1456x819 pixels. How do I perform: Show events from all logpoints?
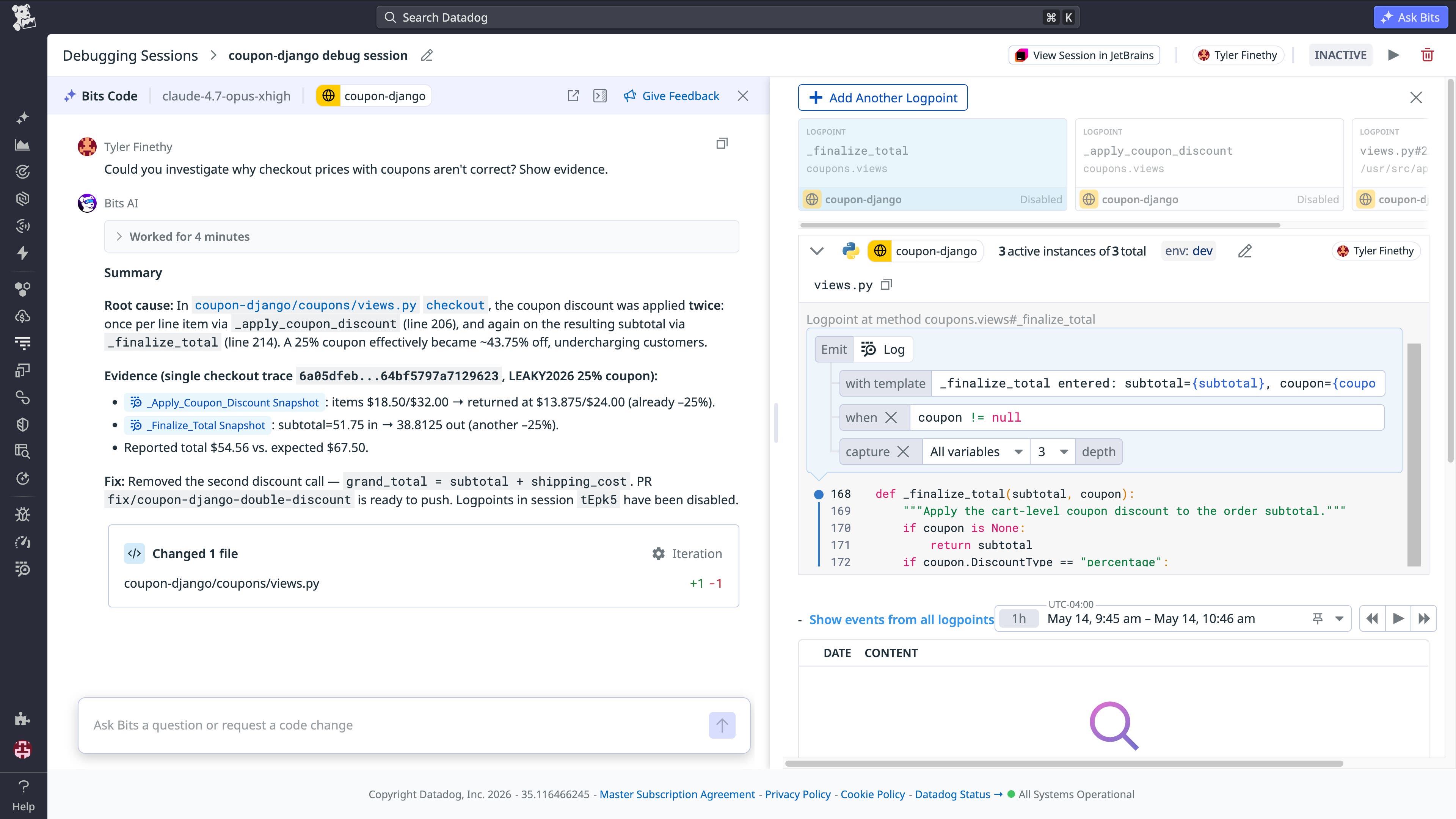point(902,620)
